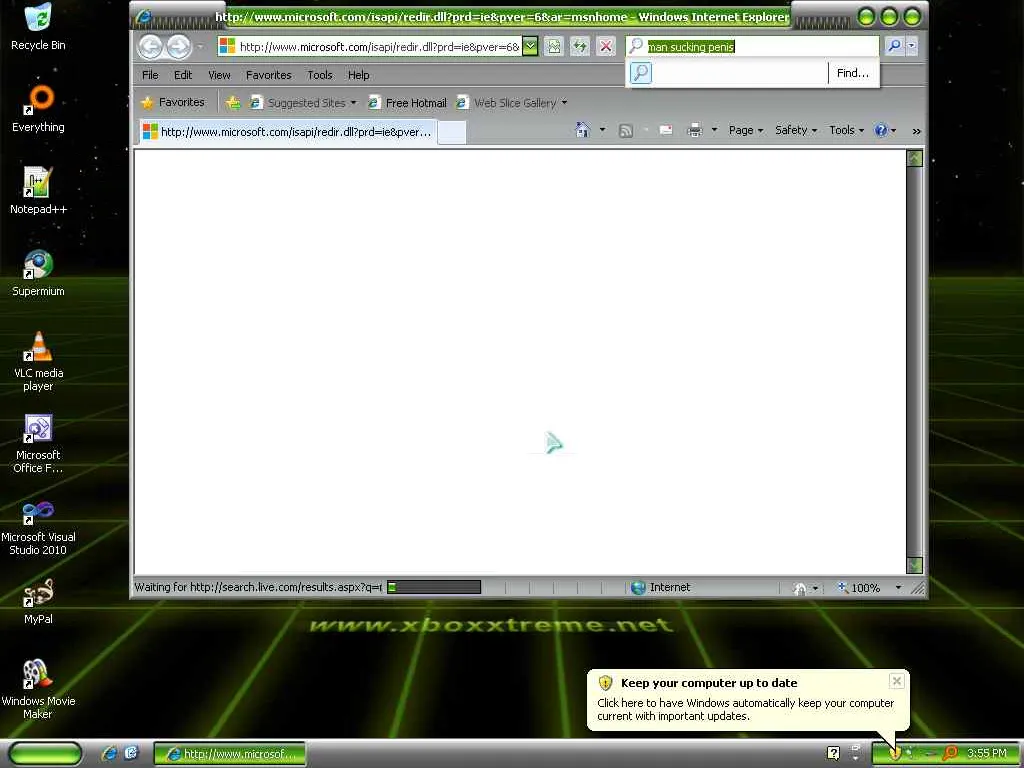Image resolution: width=1024 pixels, height=768 pixels.
Task: Expand search provider options arrow
Action: [912, 46]
